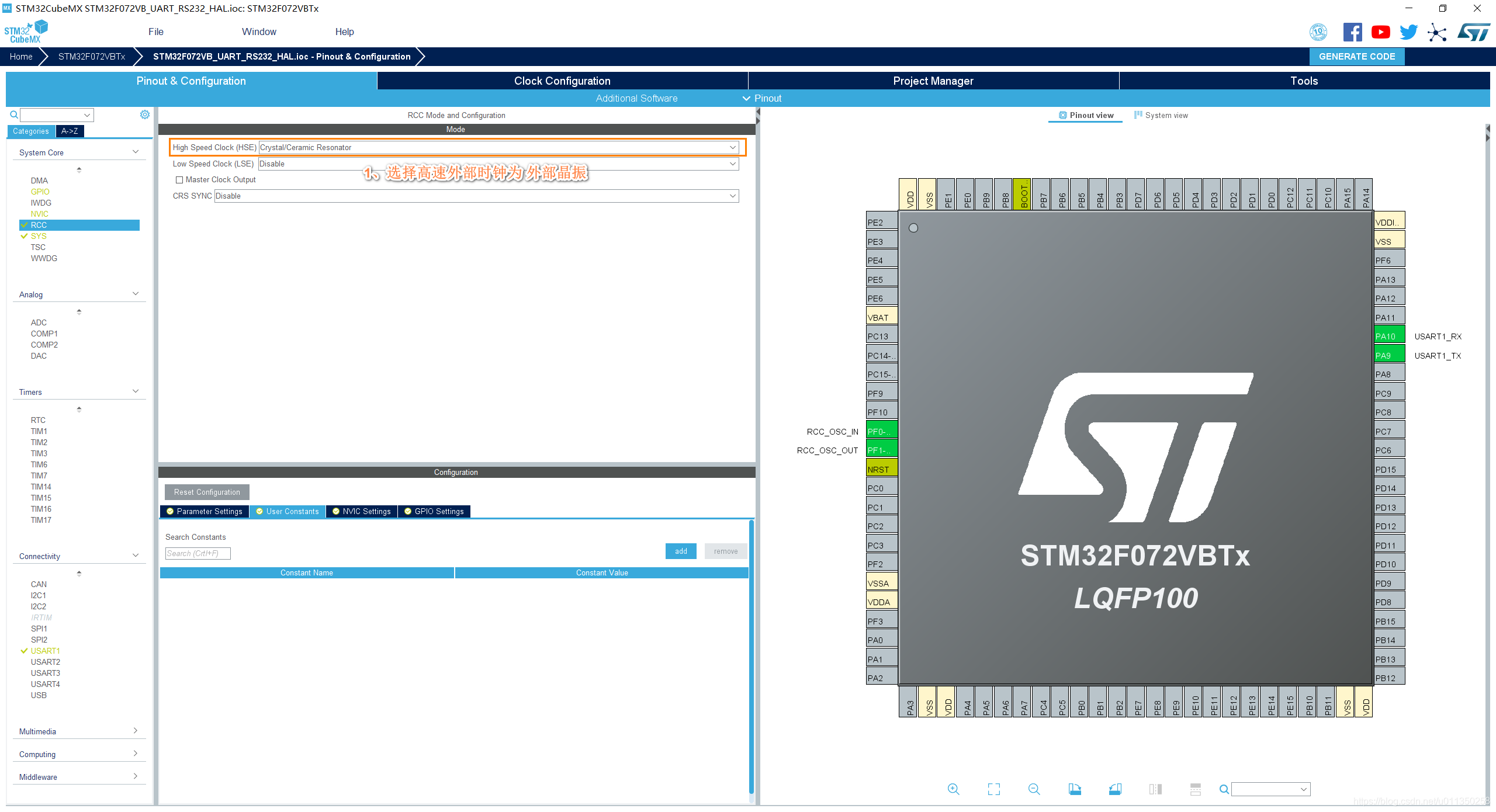Open the File menu

point(156,32)
